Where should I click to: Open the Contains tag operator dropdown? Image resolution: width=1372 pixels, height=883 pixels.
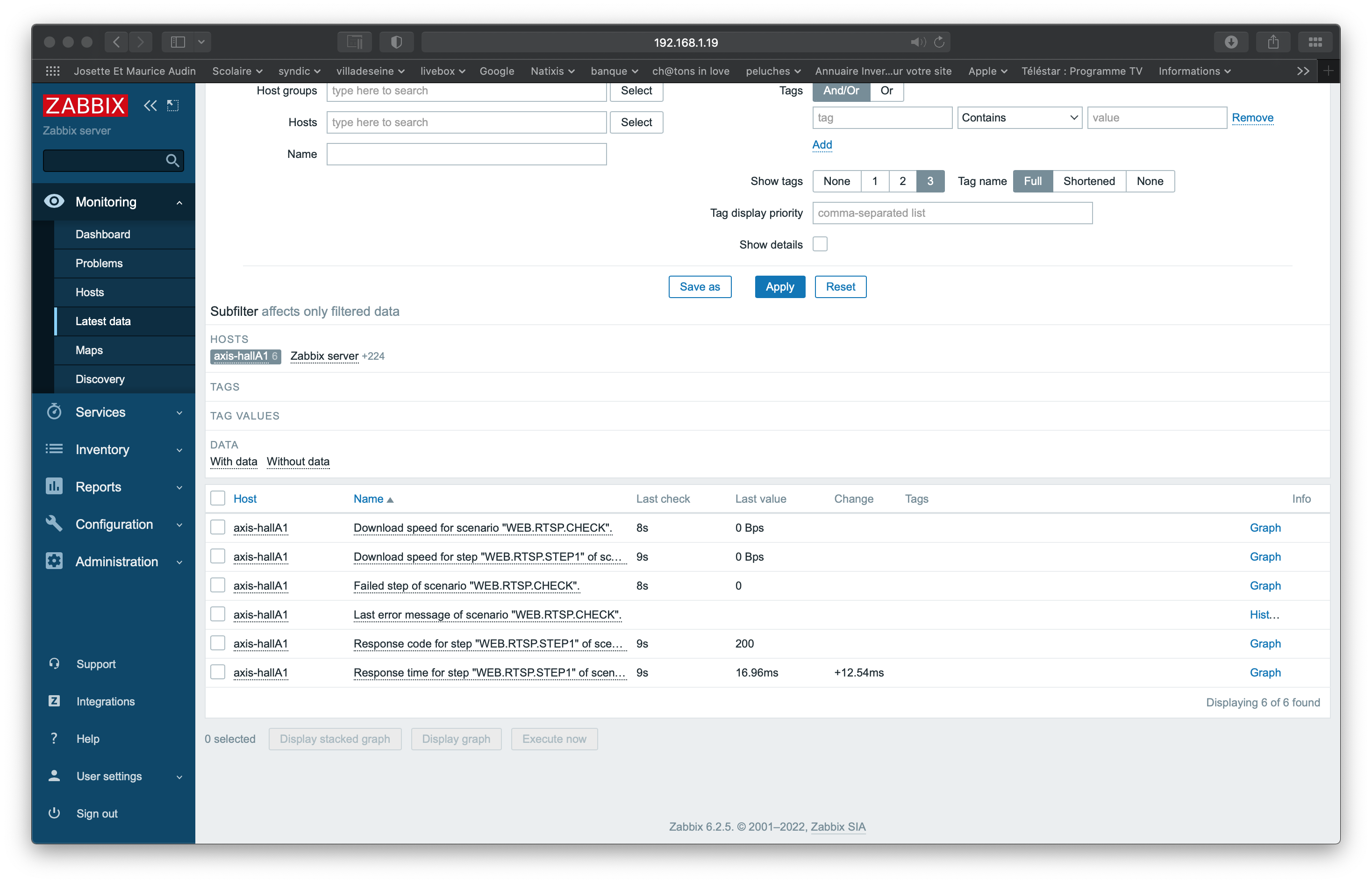pyautogui.click(x=1019, y=118)
